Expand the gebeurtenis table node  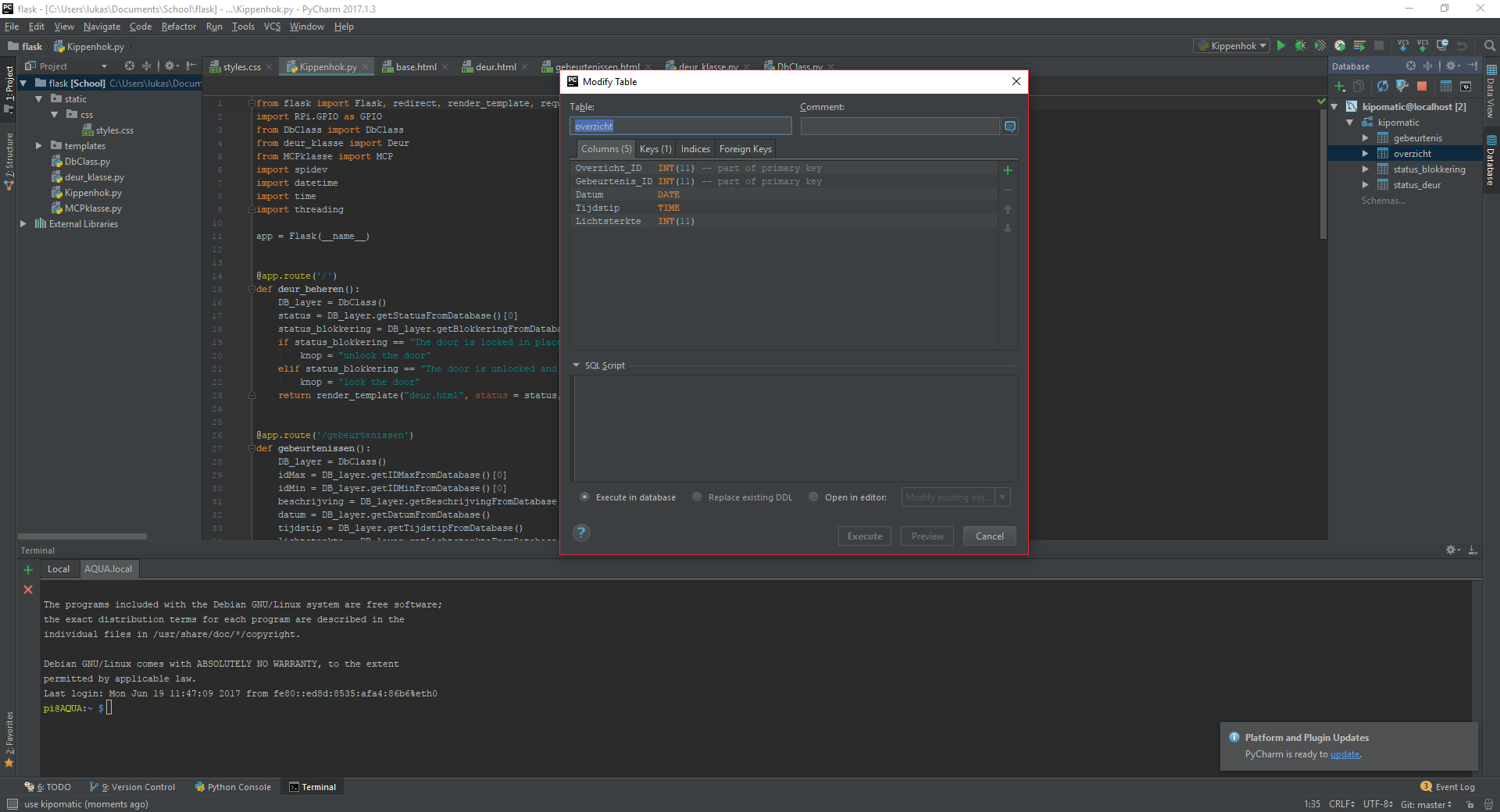(x=1365, y=138)
